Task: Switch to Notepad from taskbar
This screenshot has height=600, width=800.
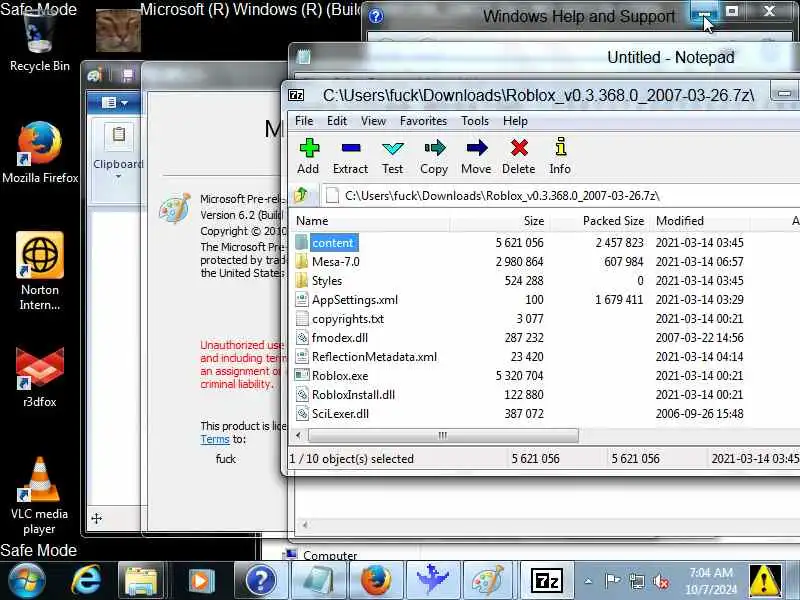Action: (318, 580)
